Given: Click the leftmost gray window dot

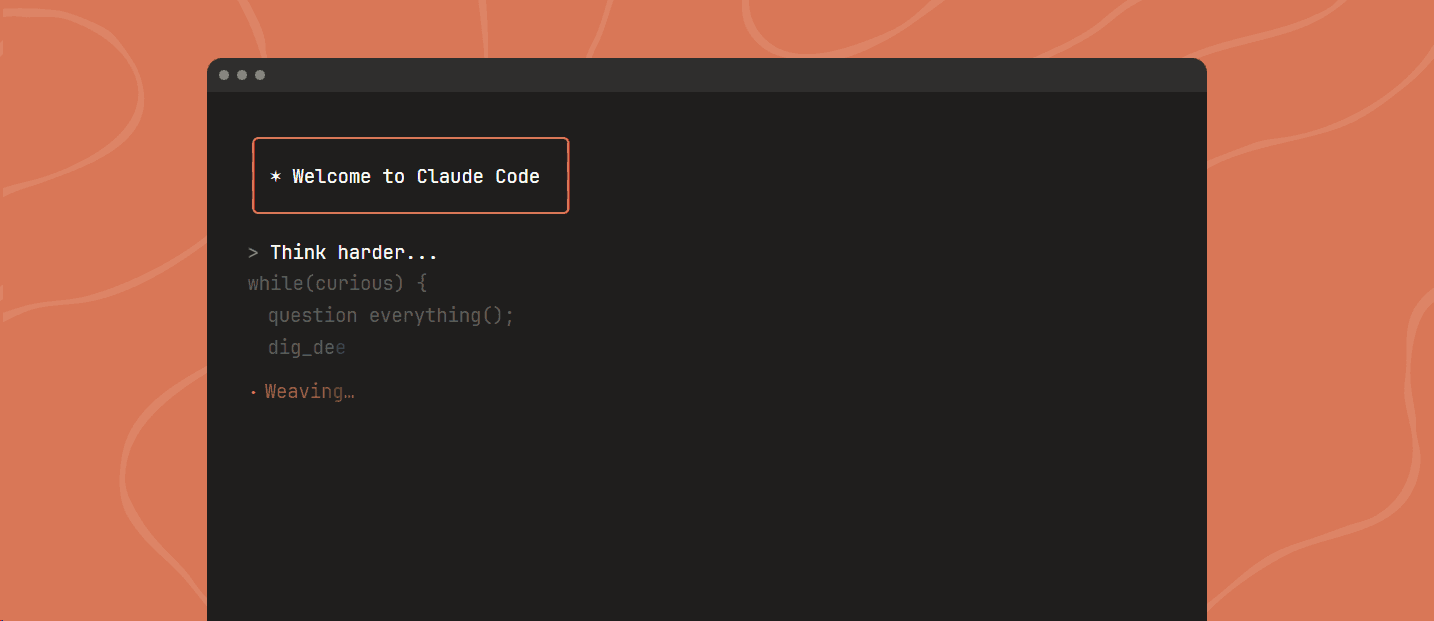Looking at the screenshot, I should click(x=224, y=75).
